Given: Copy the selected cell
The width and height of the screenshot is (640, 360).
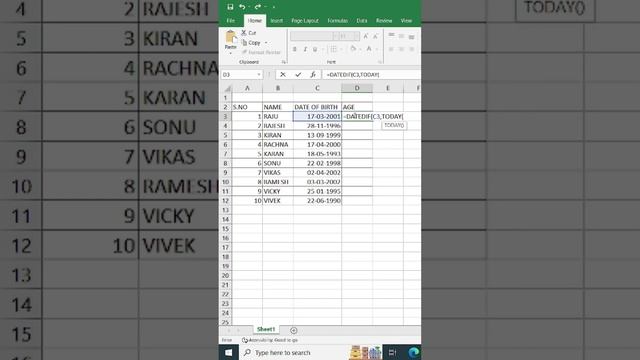Looking at the screenshot, I should pos(251,42).
